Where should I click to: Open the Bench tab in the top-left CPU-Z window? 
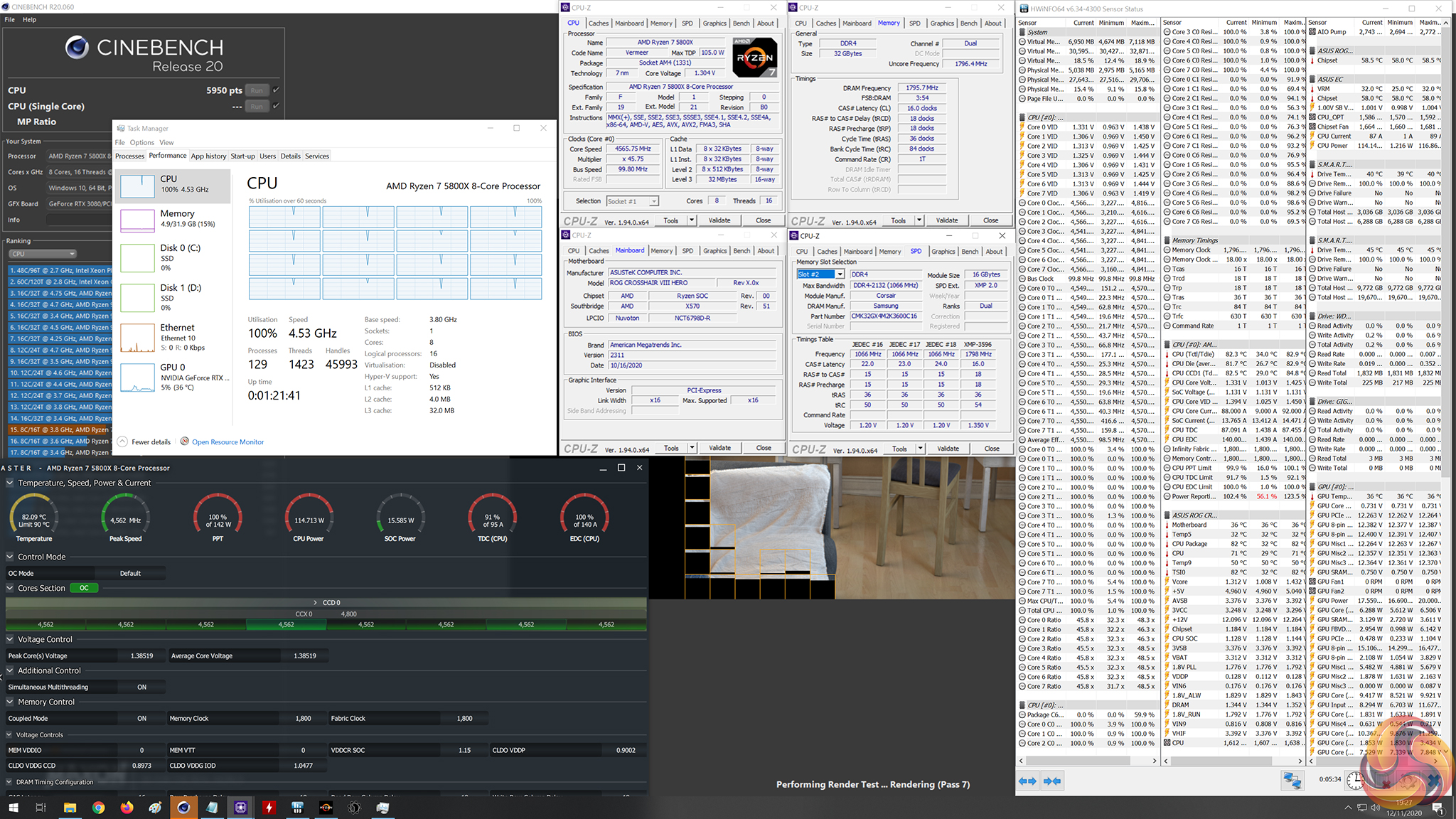(x=742, y=23)
